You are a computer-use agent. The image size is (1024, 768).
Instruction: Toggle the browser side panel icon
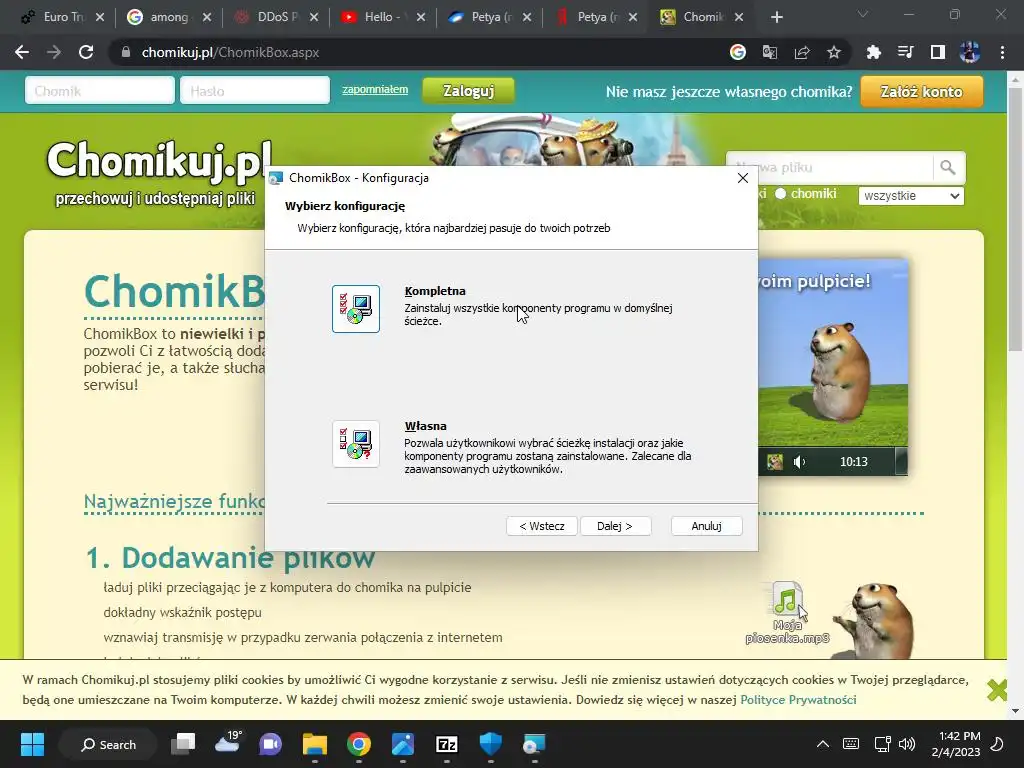click(938, 52)
